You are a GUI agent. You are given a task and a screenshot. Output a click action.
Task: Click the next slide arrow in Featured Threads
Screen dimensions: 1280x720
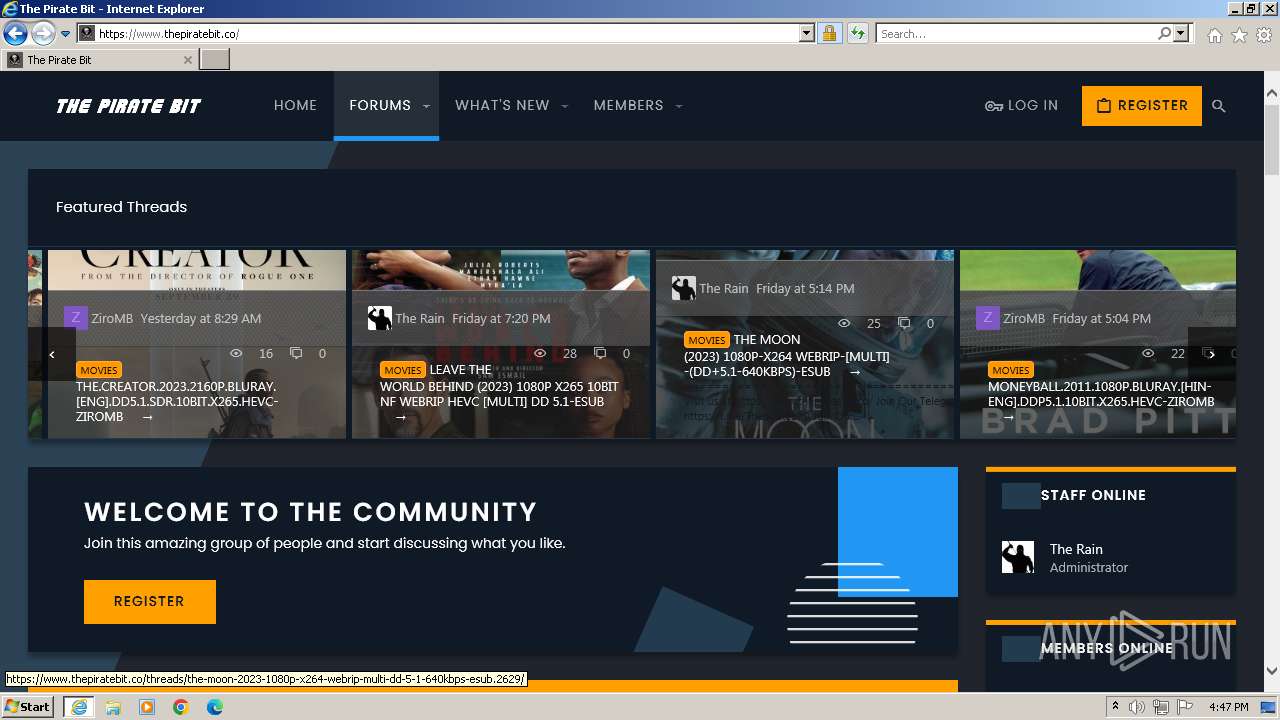(x=1212, y=354)
